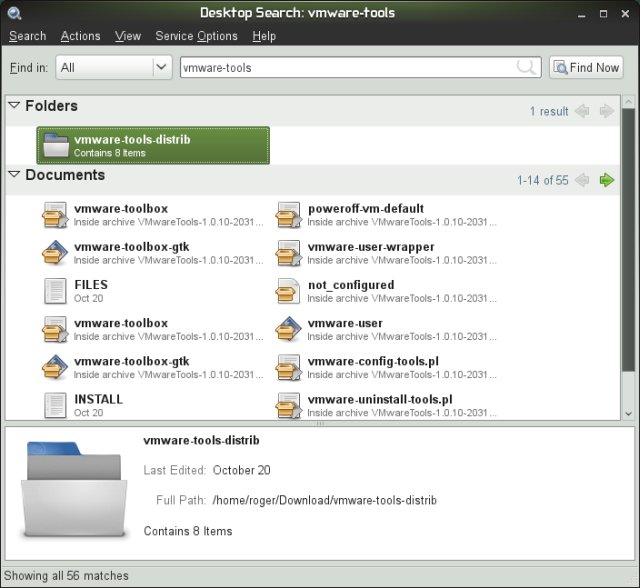
Task: Click the vmware-uninstall-tools.pl archive icon
Action: click(289, 405)
